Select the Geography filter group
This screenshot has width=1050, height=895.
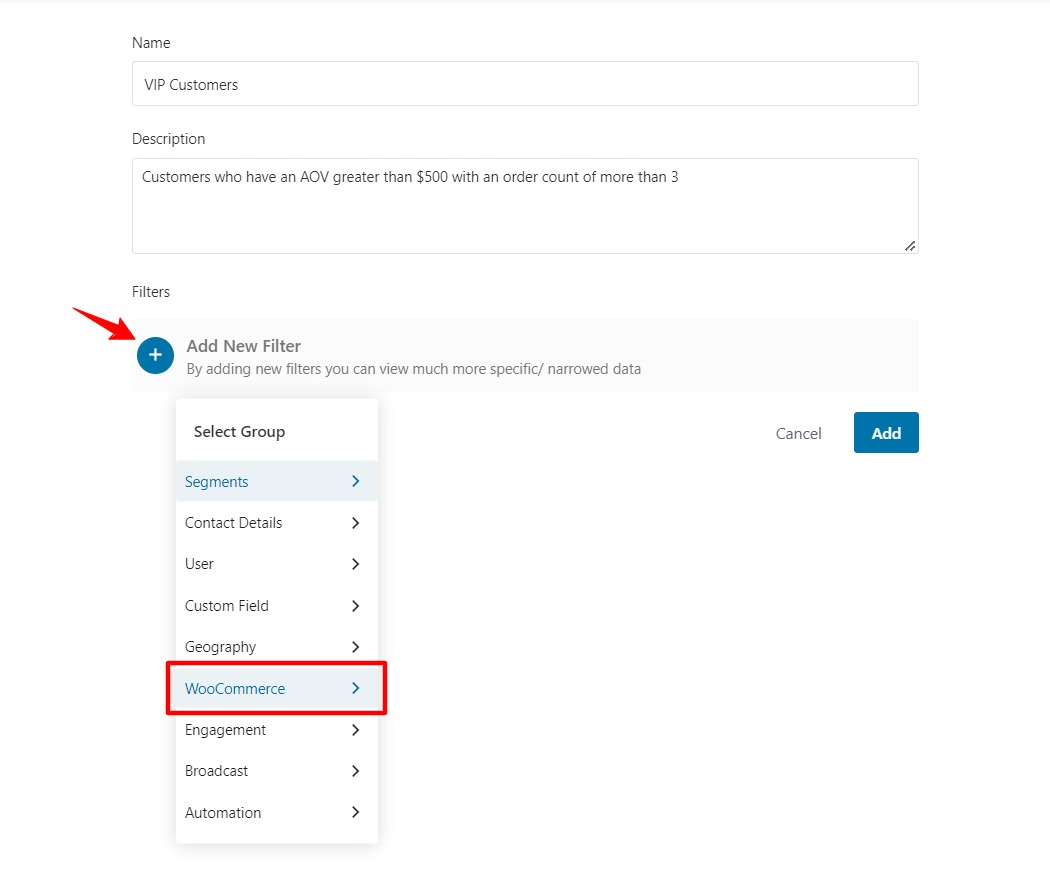tap(221, 647)
